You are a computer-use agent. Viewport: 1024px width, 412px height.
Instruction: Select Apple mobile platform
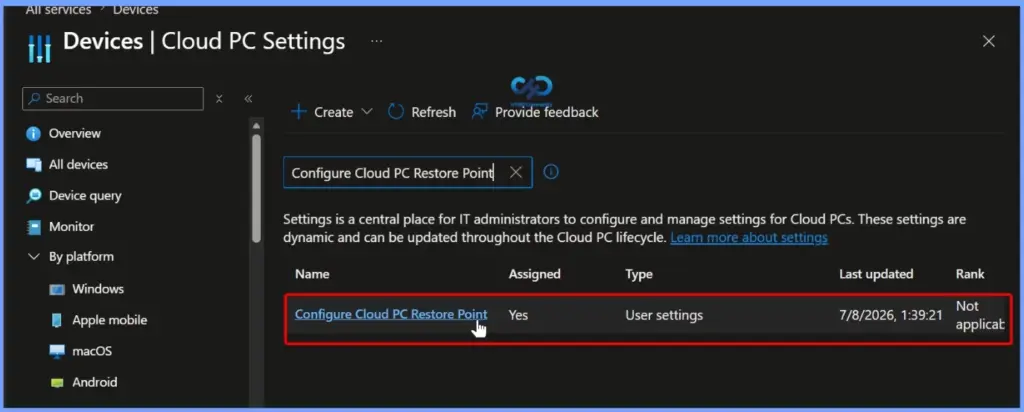pyautogui.click(x=109, y=320)
